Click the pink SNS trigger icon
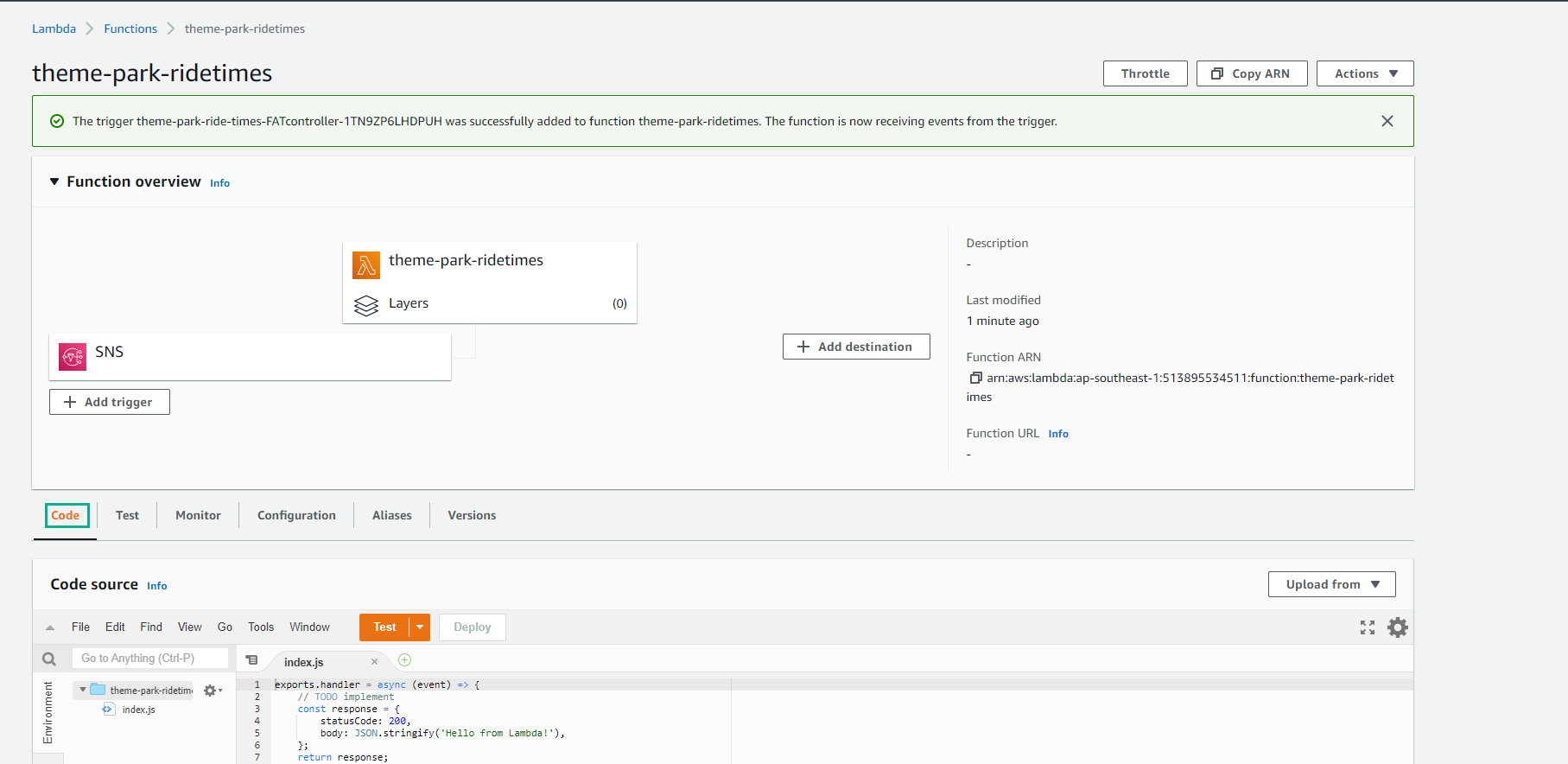Viewport: 1568px width, 764px height. [x=73, y=356]
